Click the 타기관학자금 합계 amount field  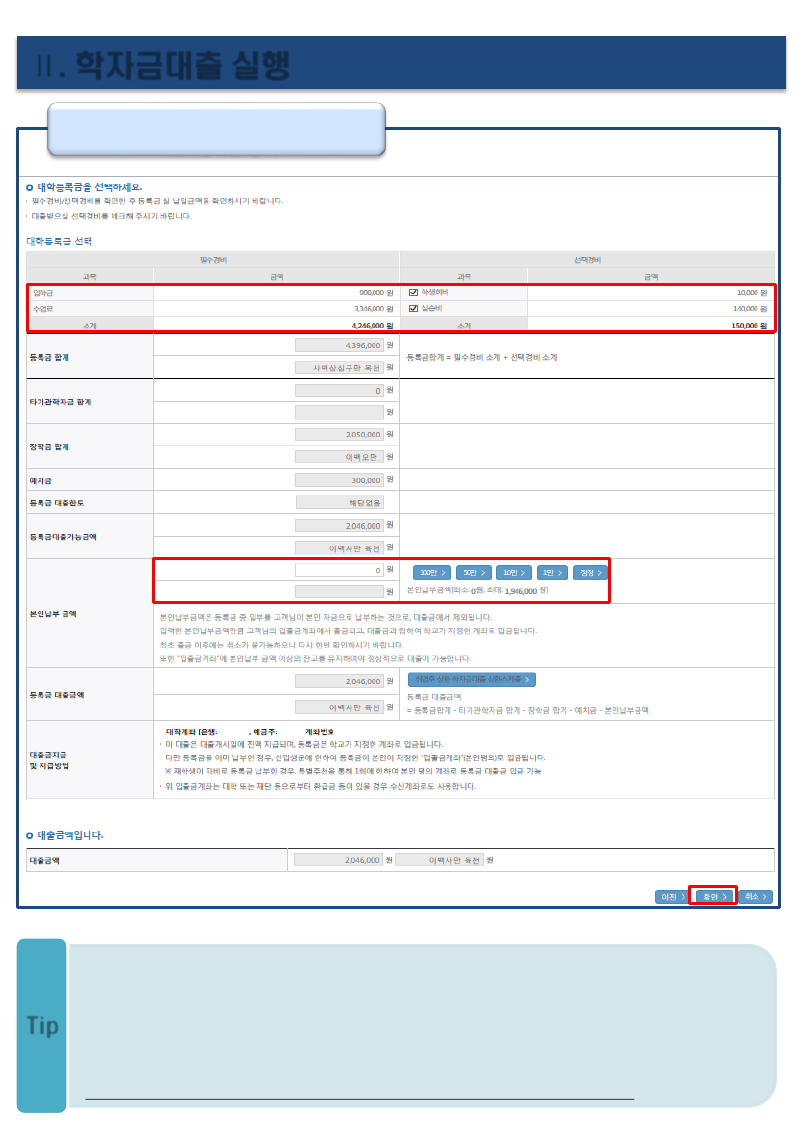pyautogui.click(x=339, y=390)
